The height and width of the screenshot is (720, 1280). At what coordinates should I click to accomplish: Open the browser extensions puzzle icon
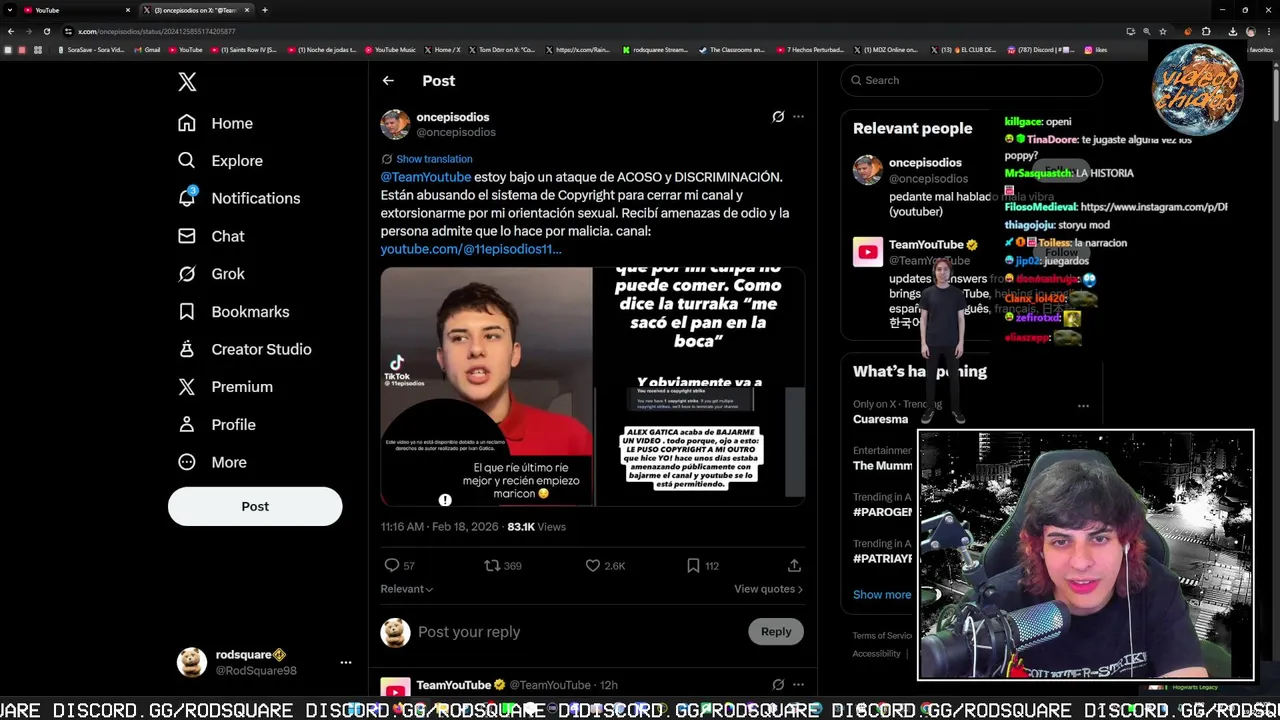click(x=1206, y=31)
